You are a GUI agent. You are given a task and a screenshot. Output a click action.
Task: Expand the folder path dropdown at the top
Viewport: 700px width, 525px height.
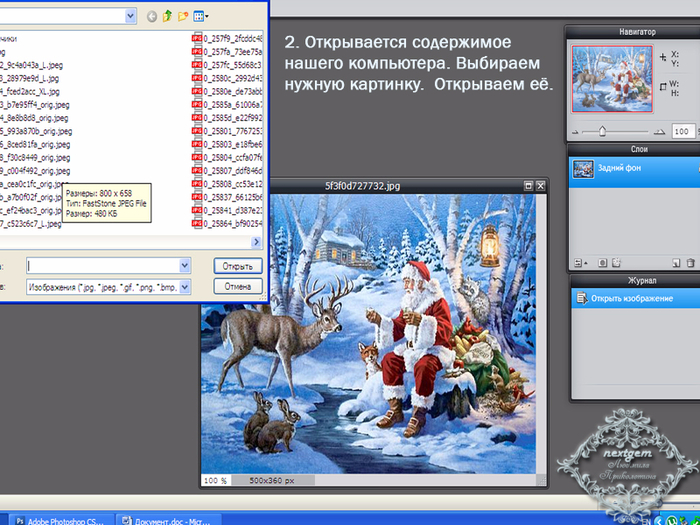tap(130, 17)
